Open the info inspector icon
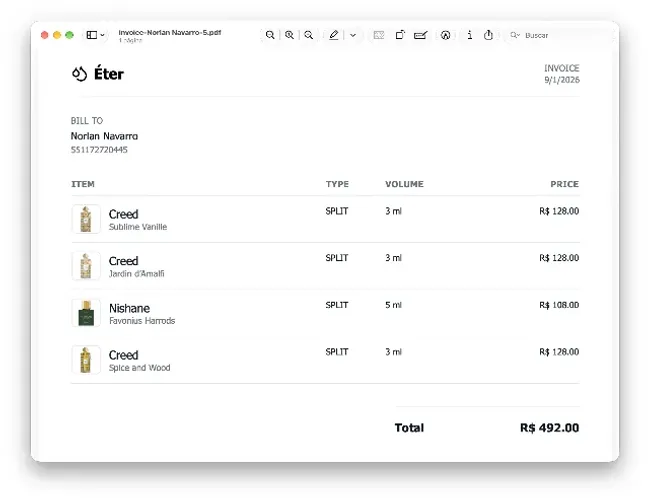The height and width of the screenshot is (500, 649). coord(469,35)
